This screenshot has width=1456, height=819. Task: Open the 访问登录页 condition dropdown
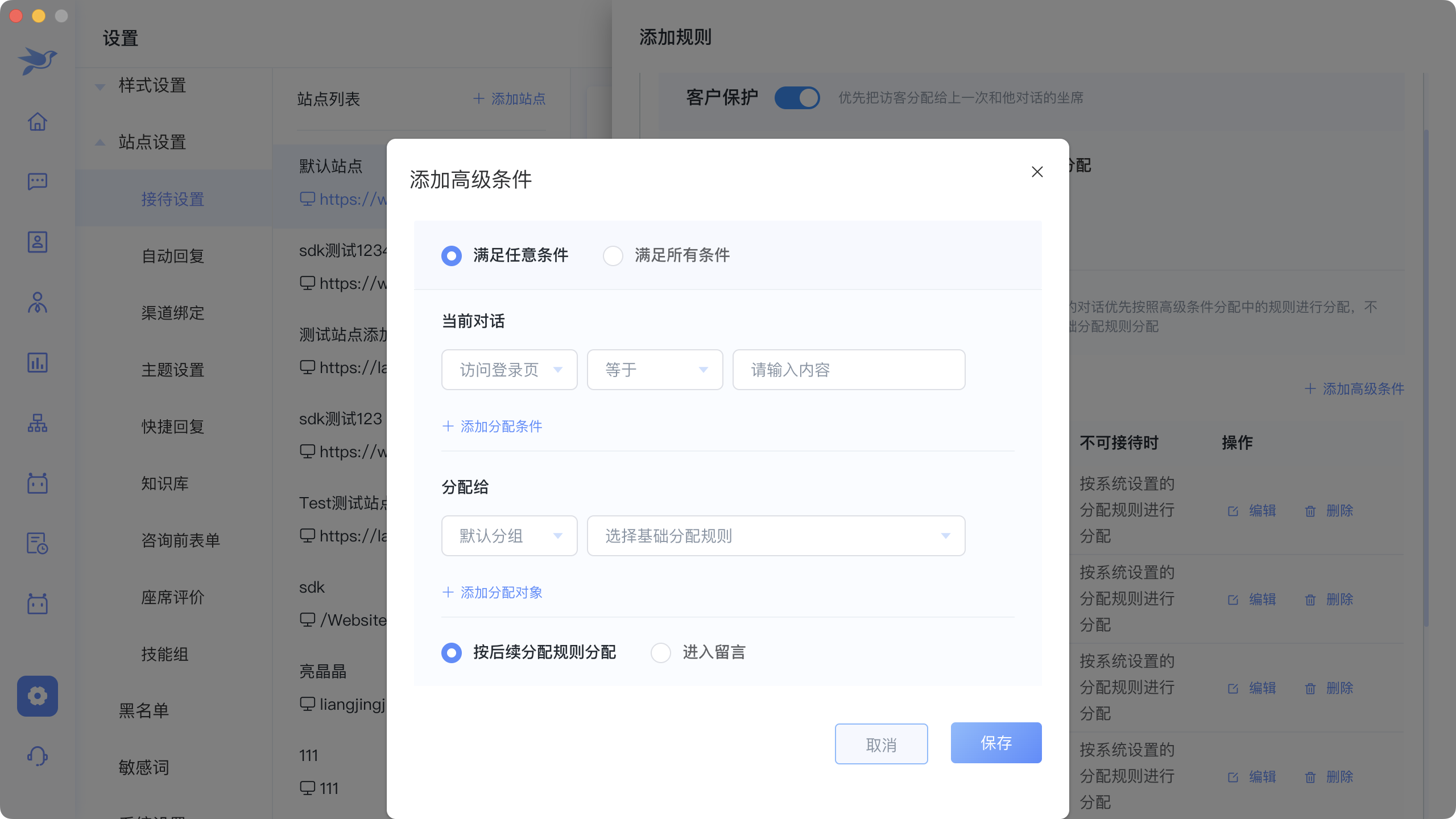point(509,370)
